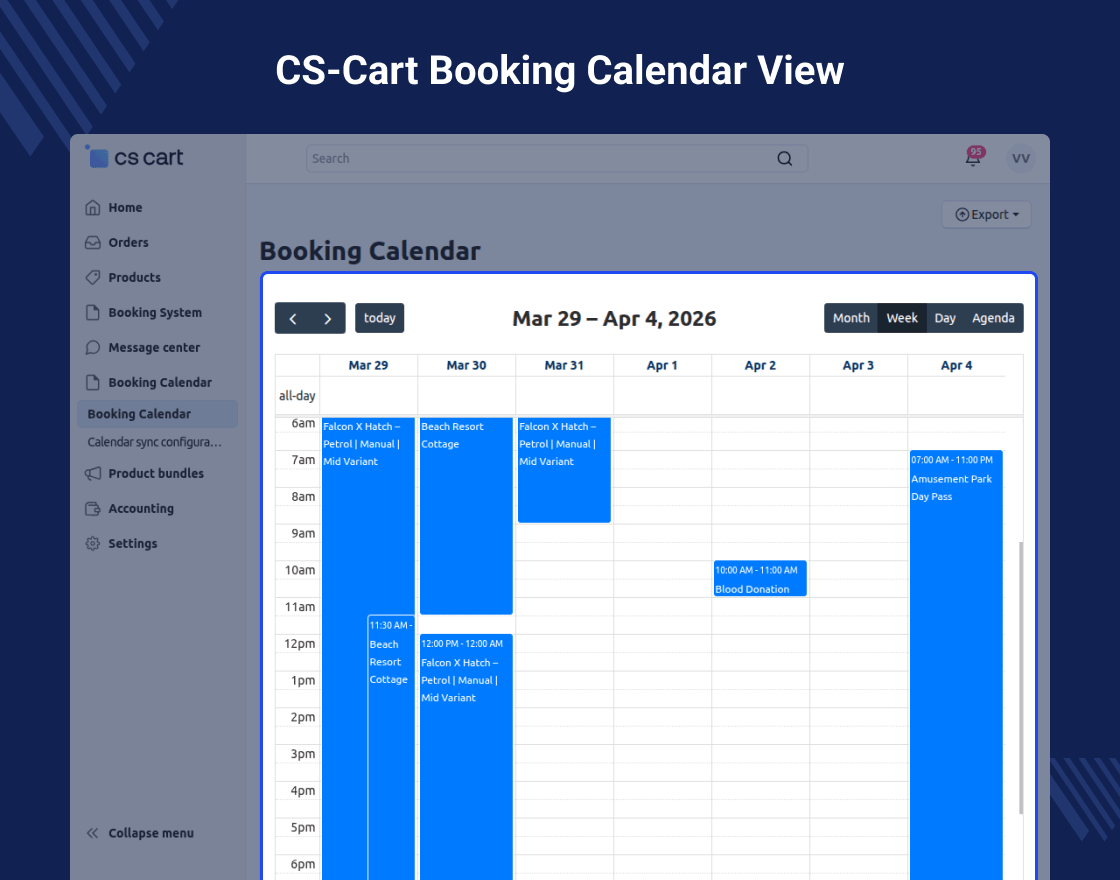Go to the next week
The image size is (1120, 880).
tap(328, 318)
